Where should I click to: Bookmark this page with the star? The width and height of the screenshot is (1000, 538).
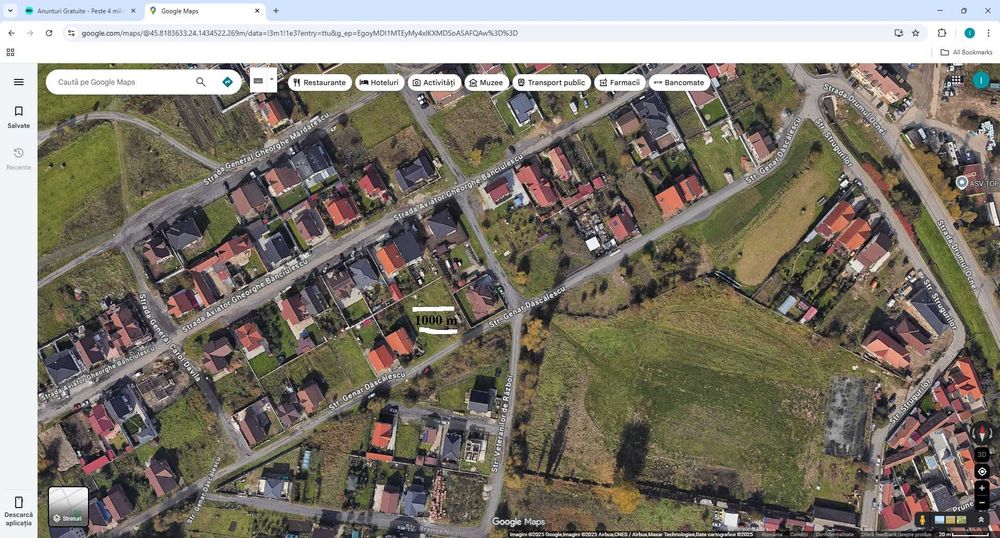[916, 33]
